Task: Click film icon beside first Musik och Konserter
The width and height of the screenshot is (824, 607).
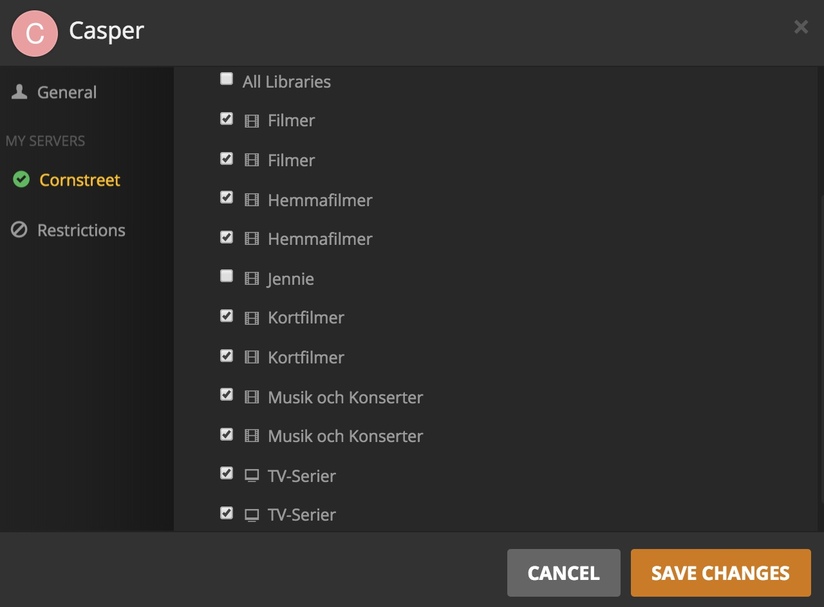Action: [x=252, y=397]
